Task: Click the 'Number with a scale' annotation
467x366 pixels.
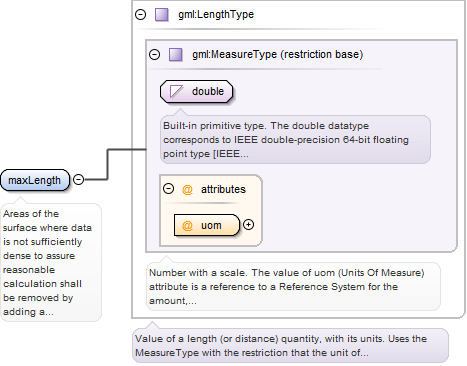Action: 293,287
